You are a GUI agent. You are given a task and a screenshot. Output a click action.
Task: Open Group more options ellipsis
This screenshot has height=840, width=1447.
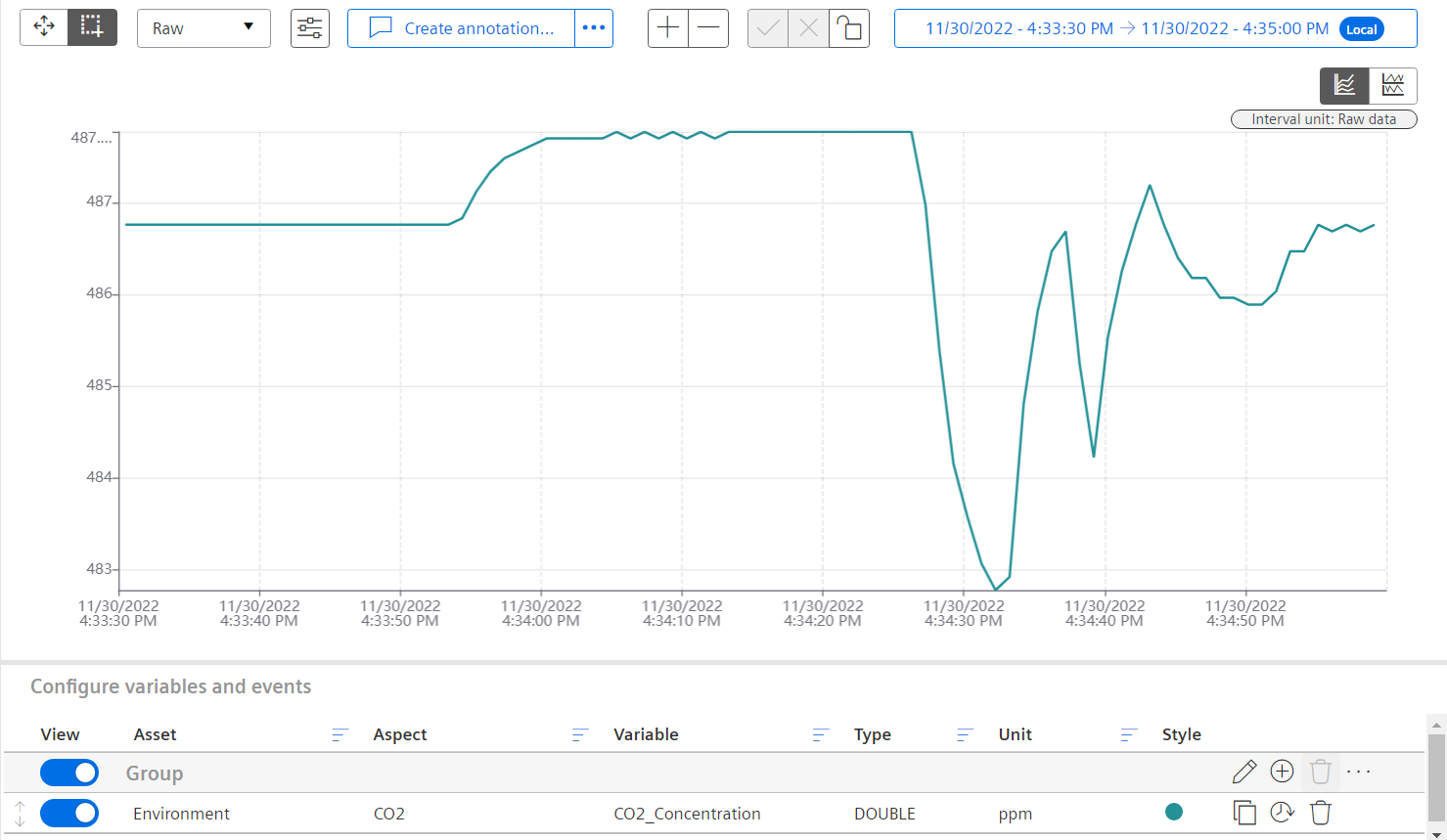click(1359, 772)
